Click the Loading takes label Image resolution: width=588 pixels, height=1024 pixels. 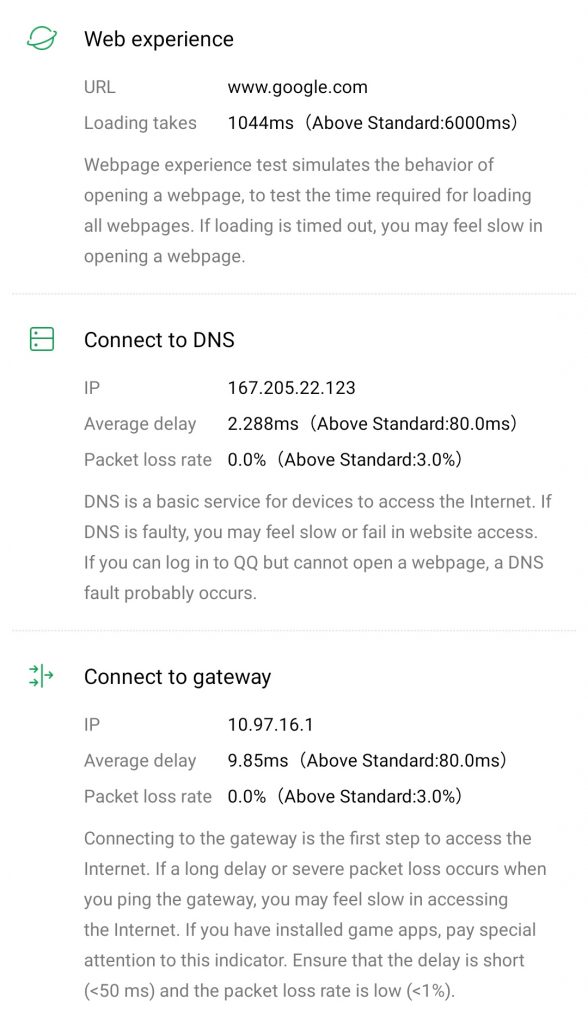pos(140,123)
